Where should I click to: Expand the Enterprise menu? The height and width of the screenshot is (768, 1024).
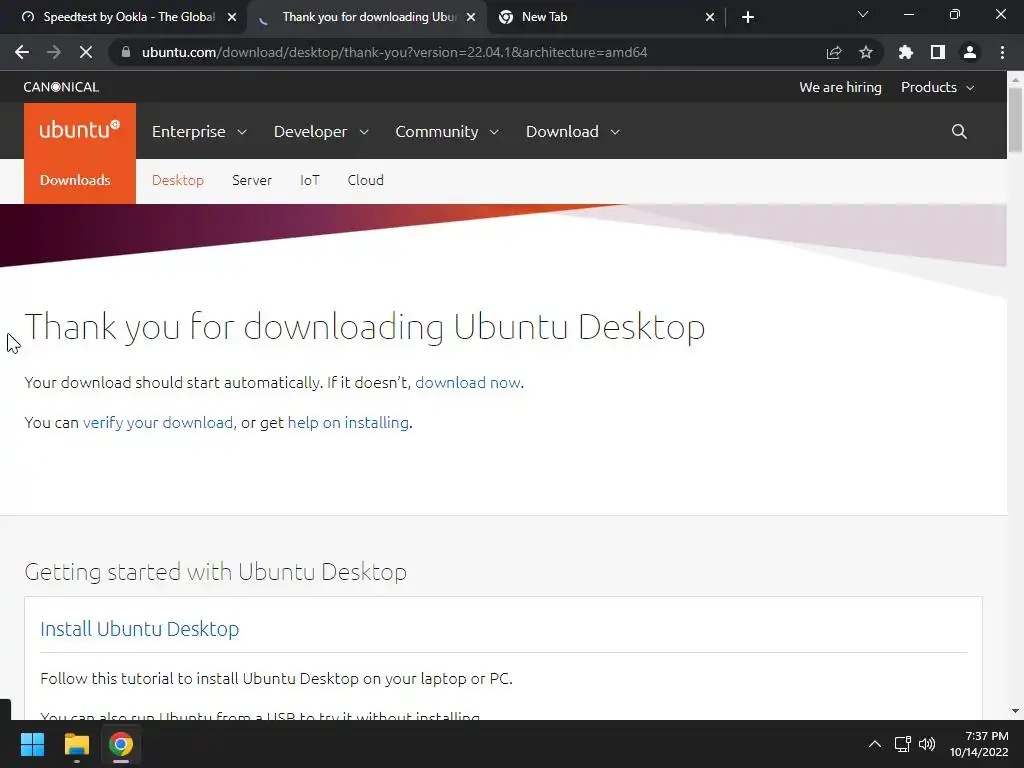pos(199,131)
